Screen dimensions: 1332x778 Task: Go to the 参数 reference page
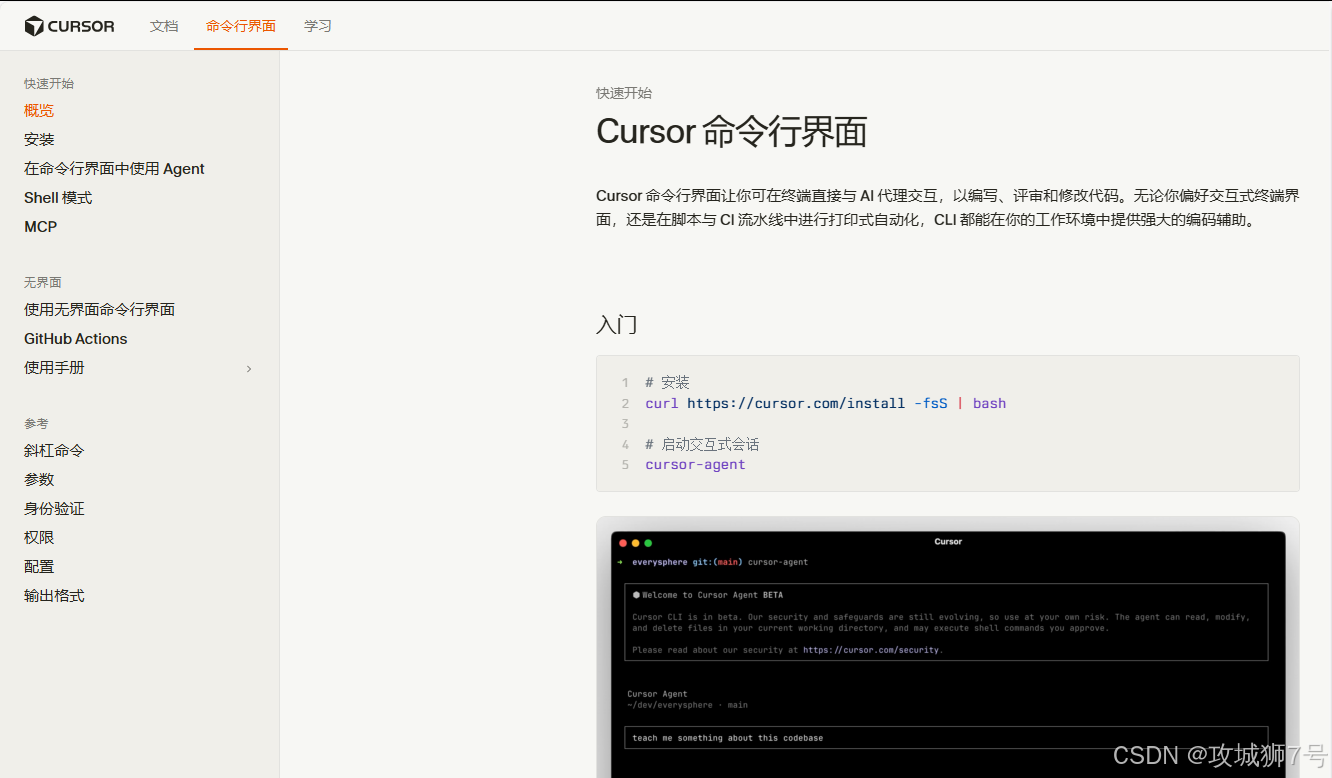point(39,480)
